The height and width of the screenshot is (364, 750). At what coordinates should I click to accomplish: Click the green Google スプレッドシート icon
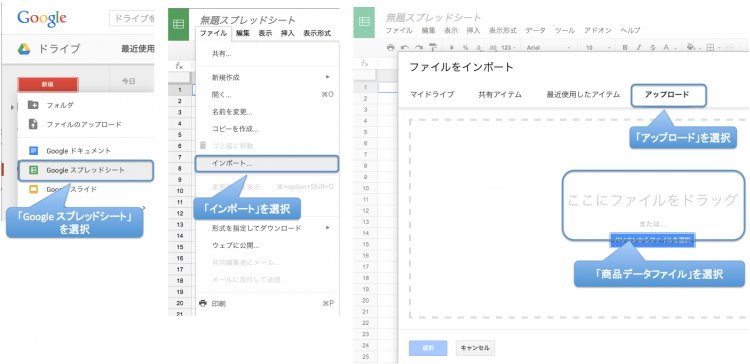[33, 170]
